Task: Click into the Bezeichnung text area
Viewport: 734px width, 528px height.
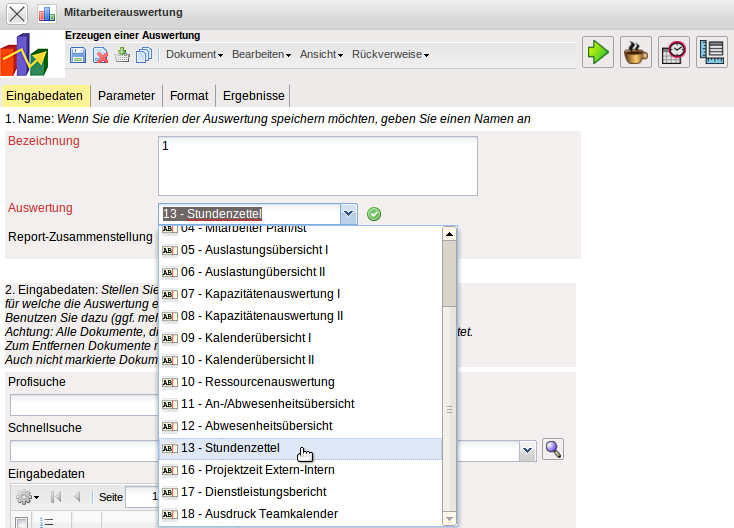Action: 317,165
